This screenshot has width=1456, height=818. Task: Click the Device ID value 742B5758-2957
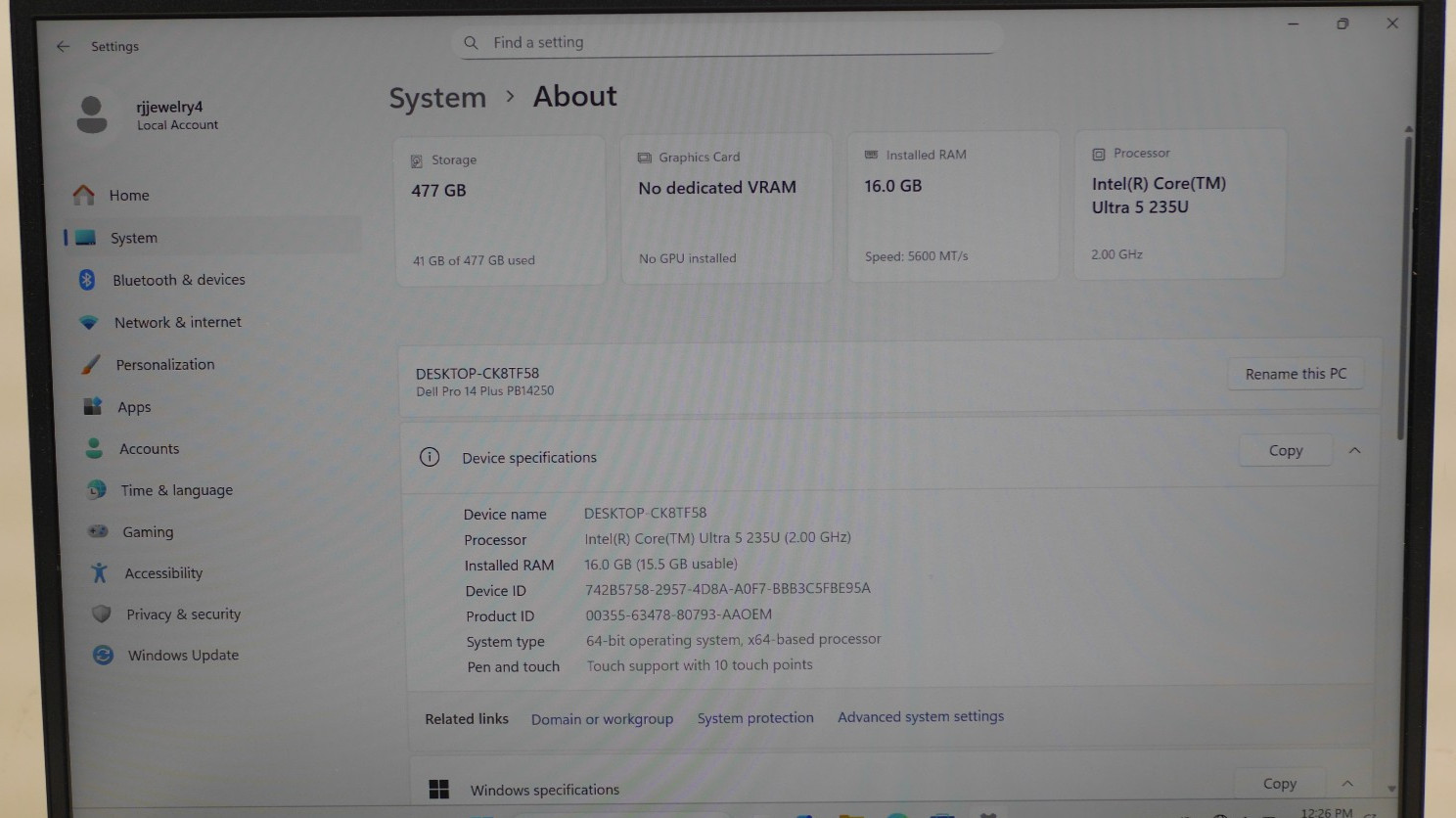[x=728, y=589]
